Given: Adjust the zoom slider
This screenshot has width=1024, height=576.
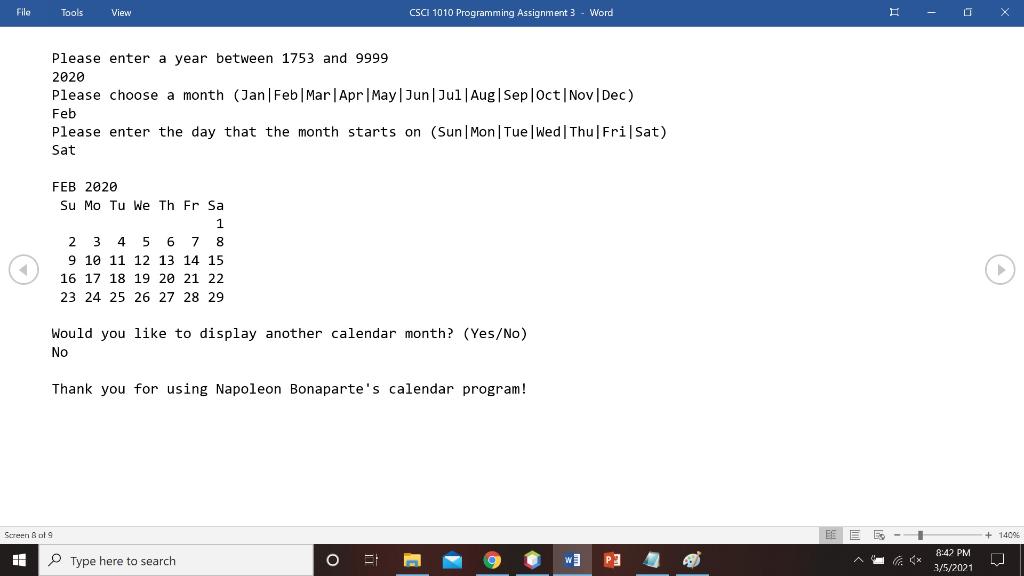Looking at the screenshot, I should (922, 535).
